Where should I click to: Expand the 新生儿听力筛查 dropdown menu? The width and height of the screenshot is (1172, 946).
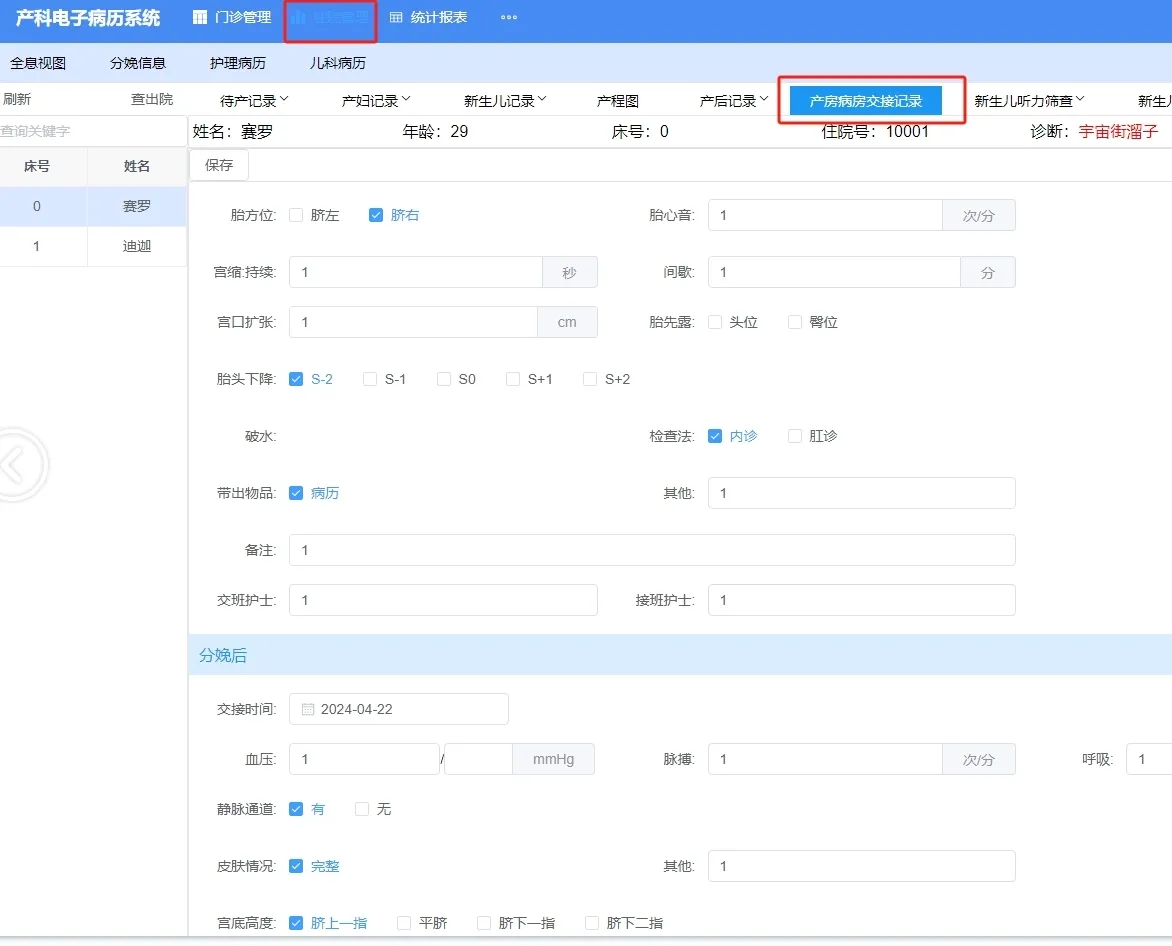click(x=1029, y=100)
